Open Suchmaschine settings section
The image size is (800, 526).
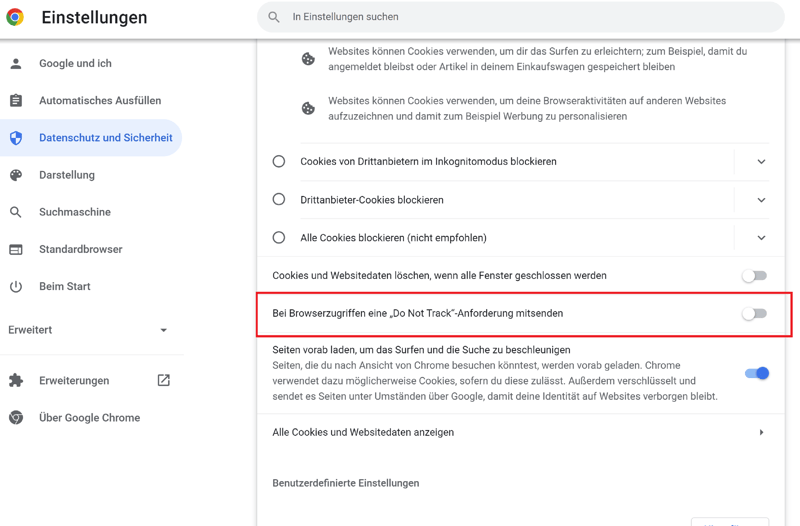(x=74, y=212)
